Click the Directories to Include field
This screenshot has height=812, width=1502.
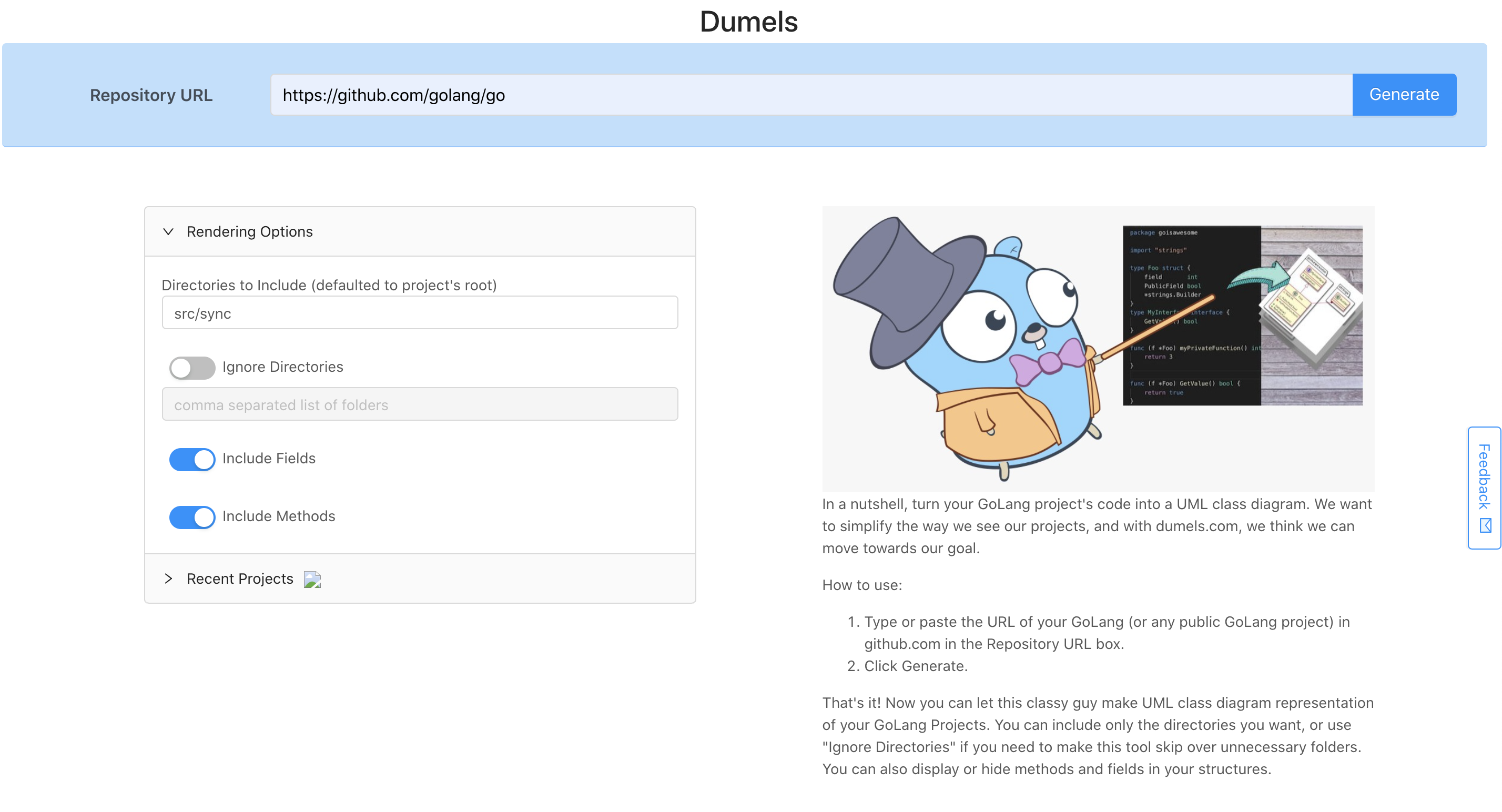[420, 313]
